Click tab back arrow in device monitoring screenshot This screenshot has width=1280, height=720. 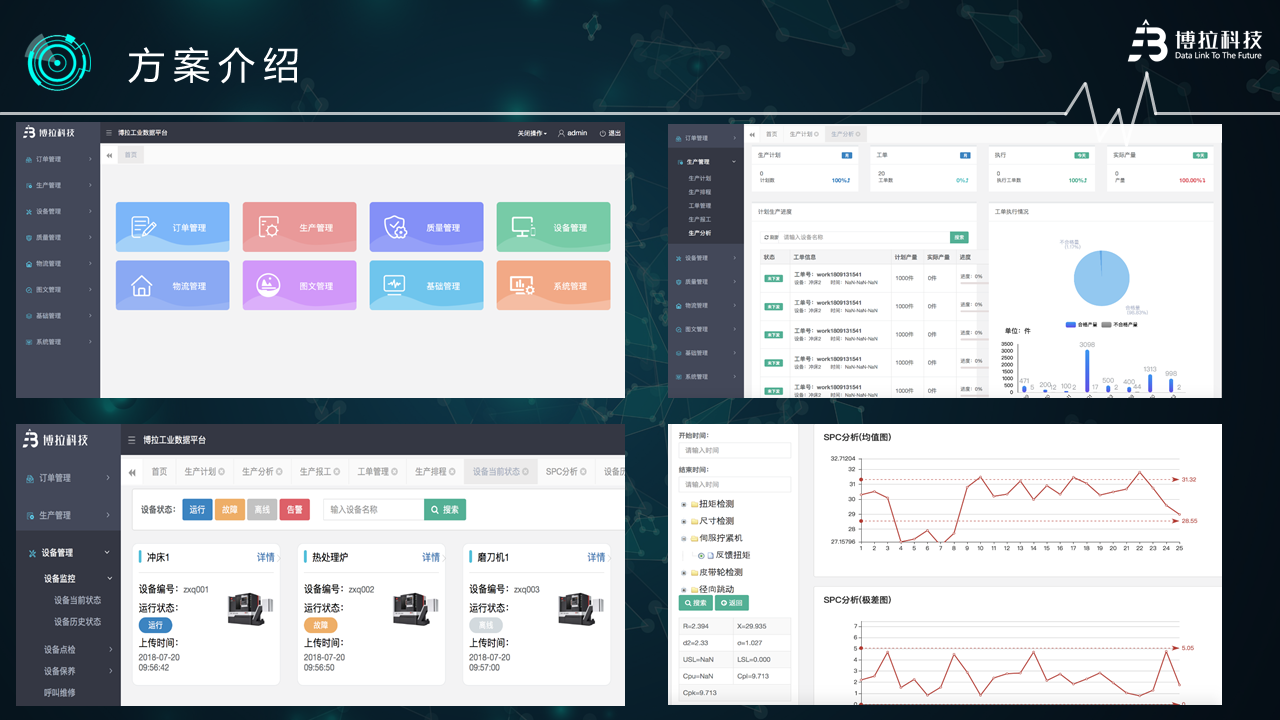pyautogui.click(x=133, y=471)
